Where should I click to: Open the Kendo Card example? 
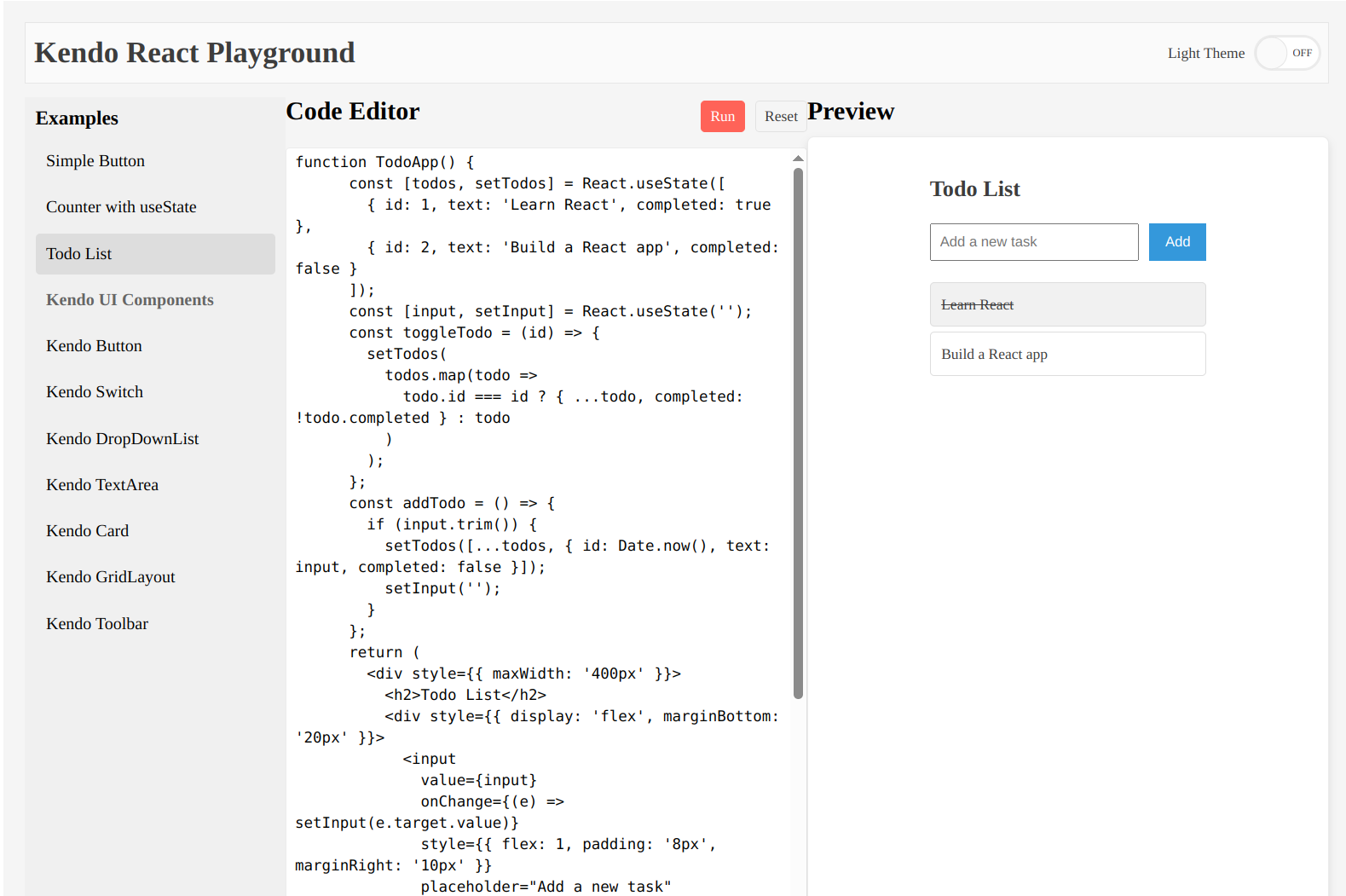click(155, 531)
